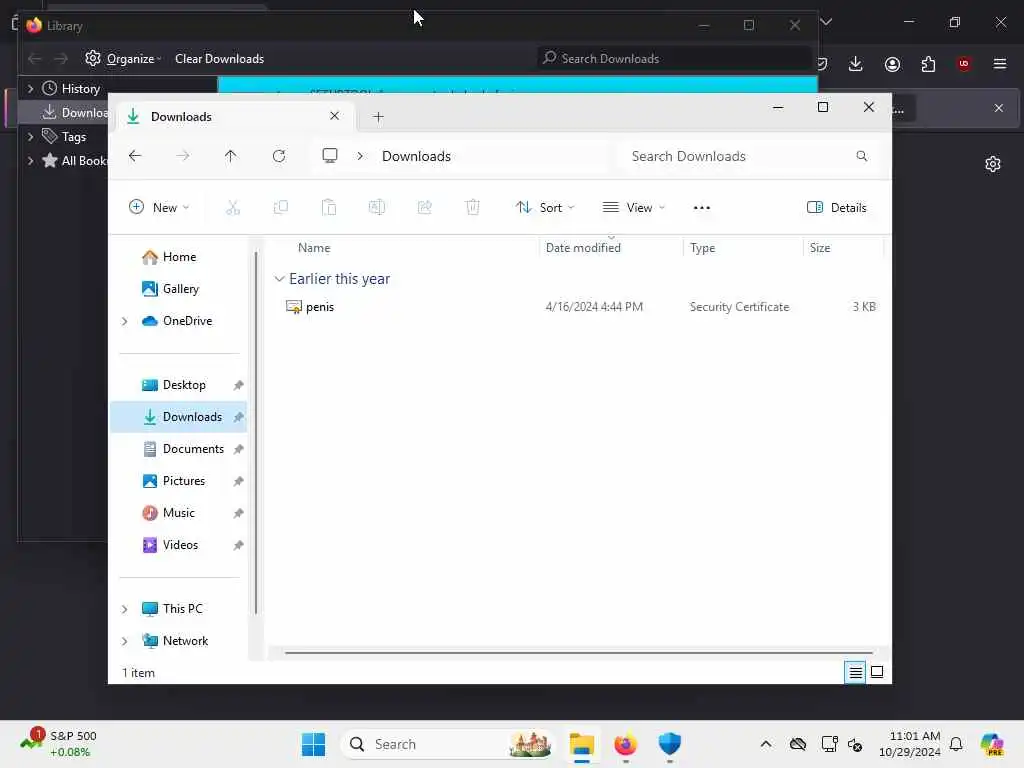Click the Share icon in Explorer toolbar
Image resolution: width=1024 pixels, height=768 pixels.
424,208
